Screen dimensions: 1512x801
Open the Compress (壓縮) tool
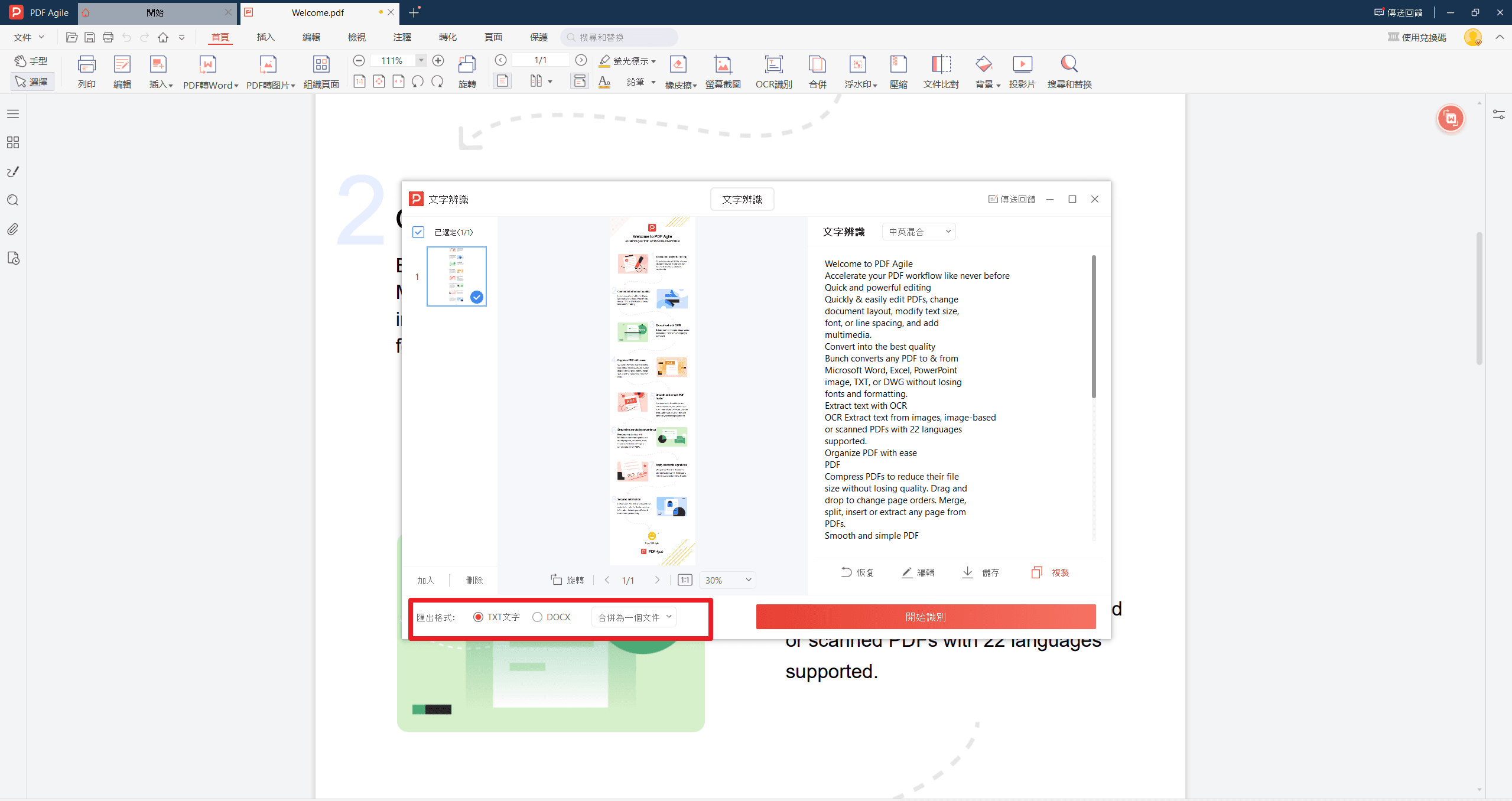(898, 72)
